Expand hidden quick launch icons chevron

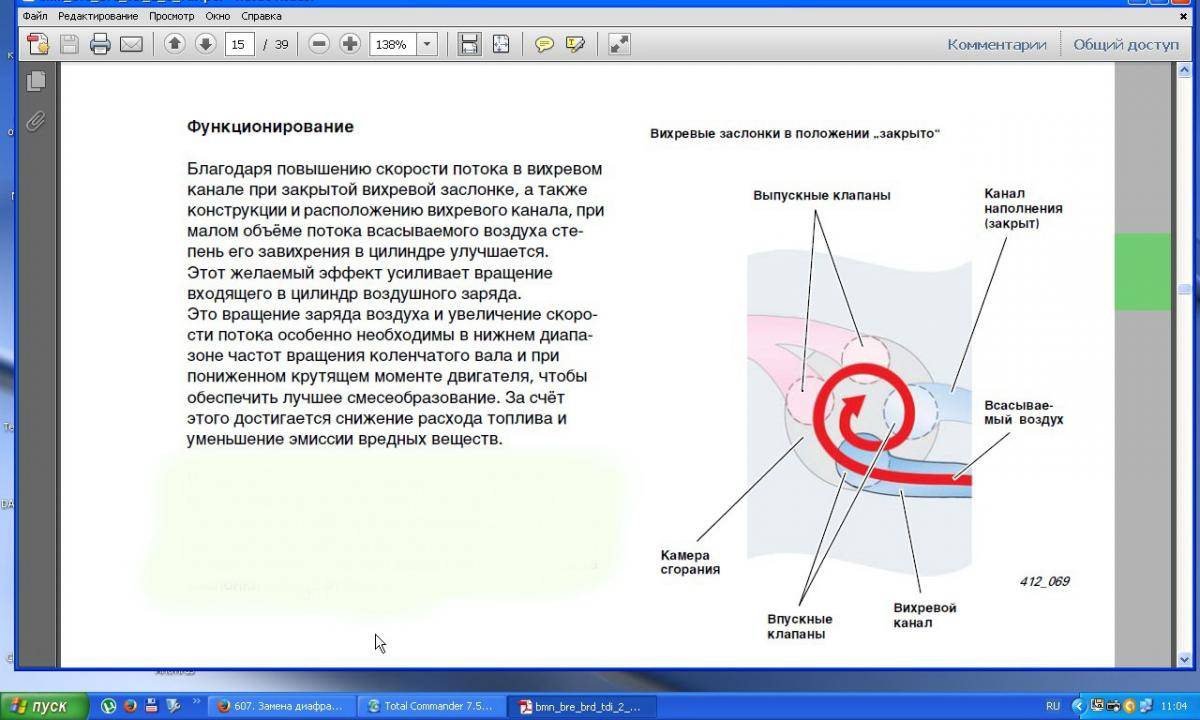pyautogui.click(x=197, y=702)
